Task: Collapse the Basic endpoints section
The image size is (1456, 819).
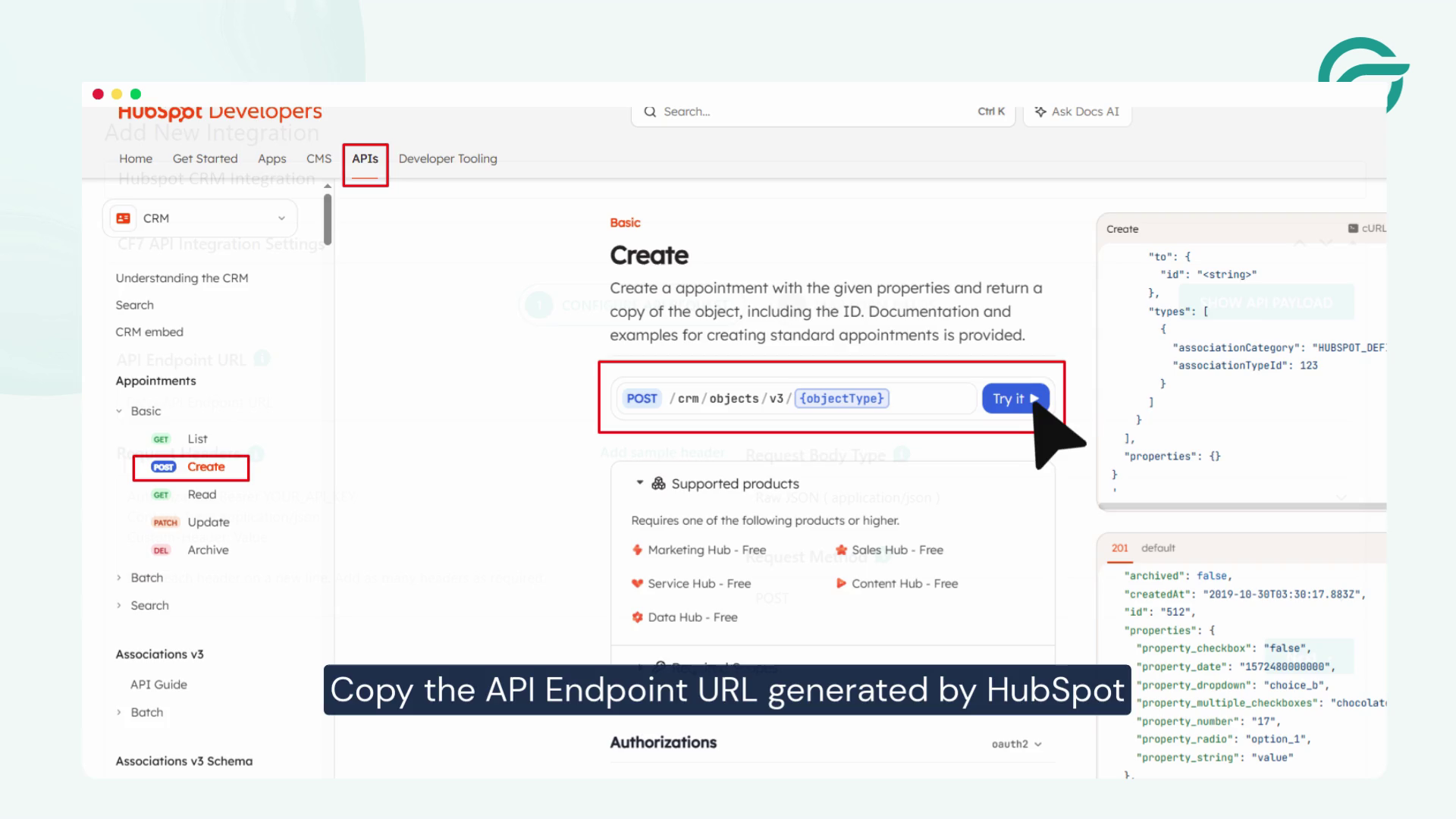Action: tap(119, 411)
